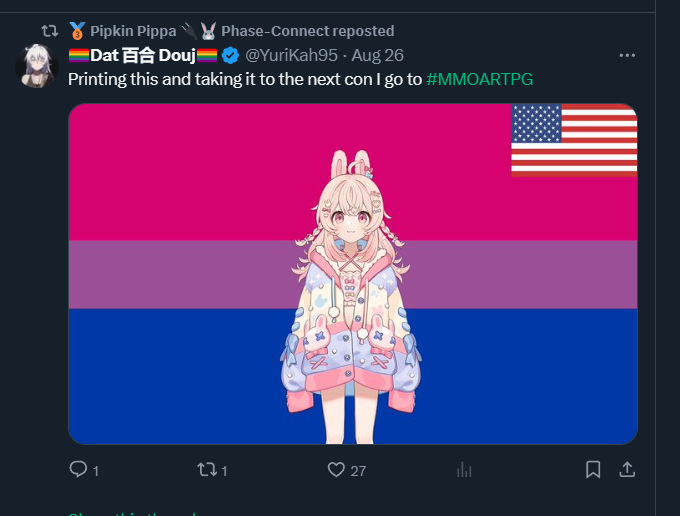
Task: Click the blue verified badge
Action: [x=230, y=56]
